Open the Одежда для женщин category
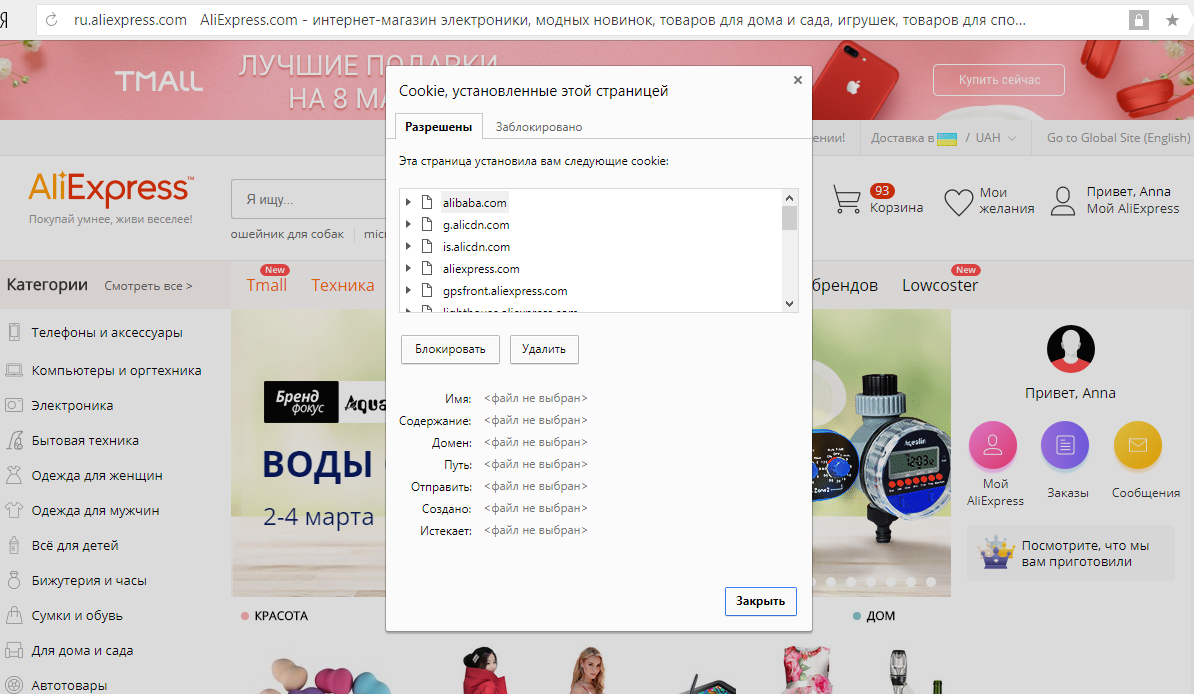The width and height of the screenshot is (1194, 694). (x=97, y=475)
